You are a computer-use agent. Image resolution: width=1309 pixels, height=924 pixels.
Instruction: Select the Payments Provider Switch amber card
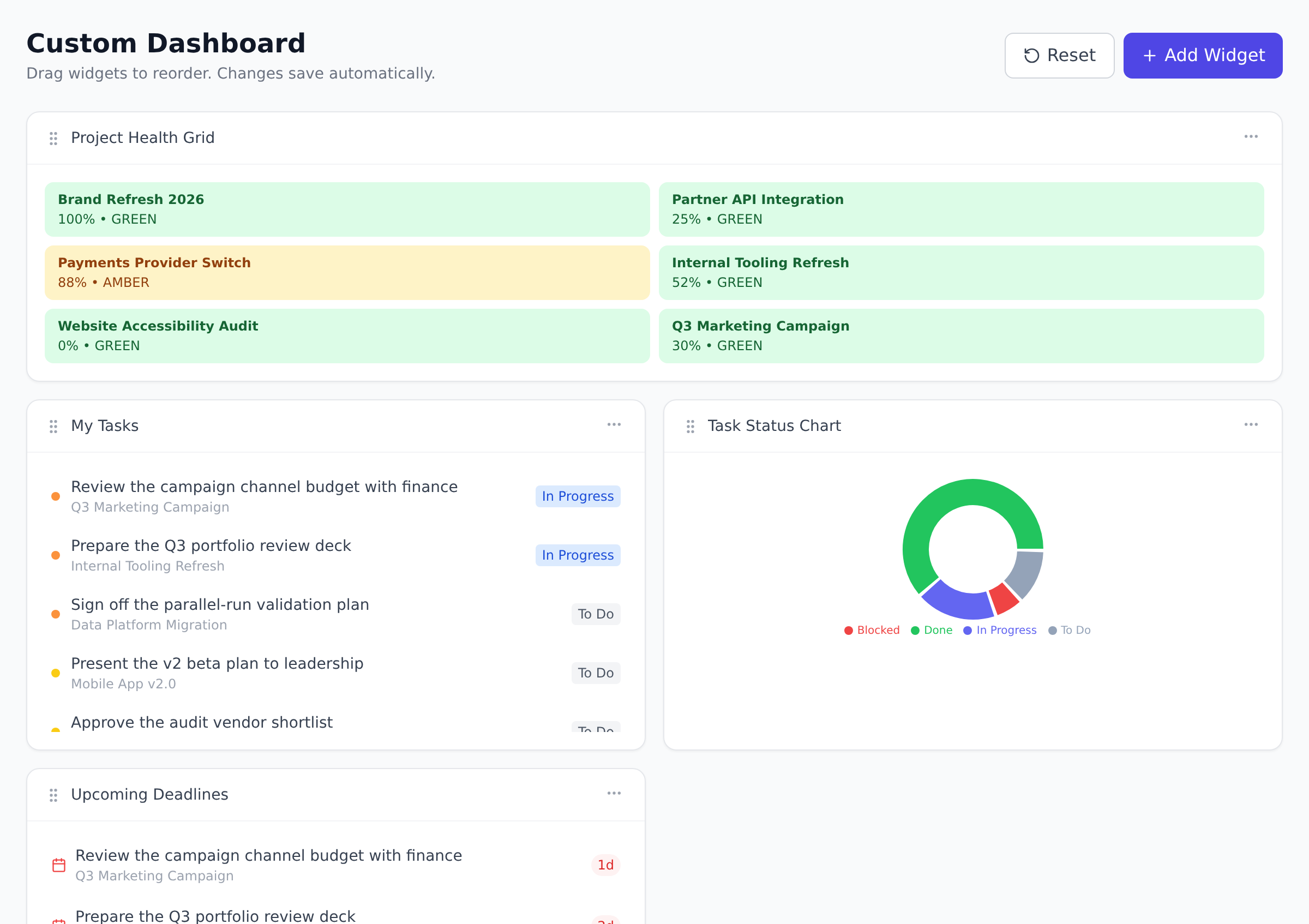[347, 273]
